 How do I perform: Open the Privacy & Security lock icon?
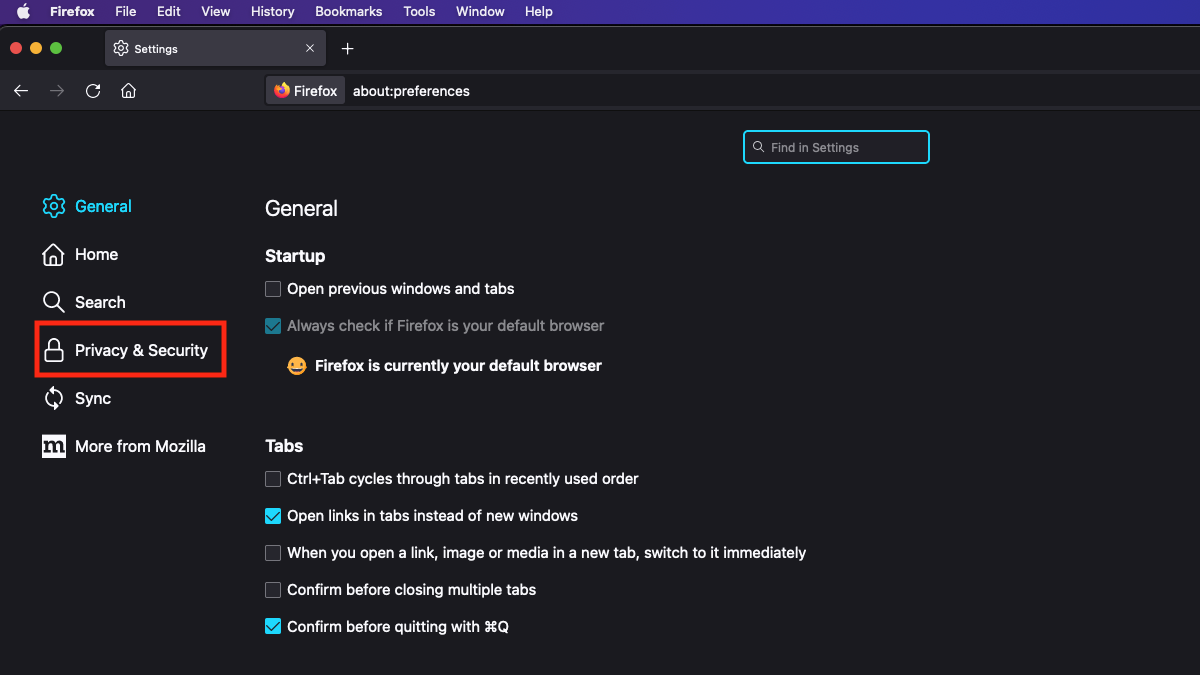click(53, 350)
